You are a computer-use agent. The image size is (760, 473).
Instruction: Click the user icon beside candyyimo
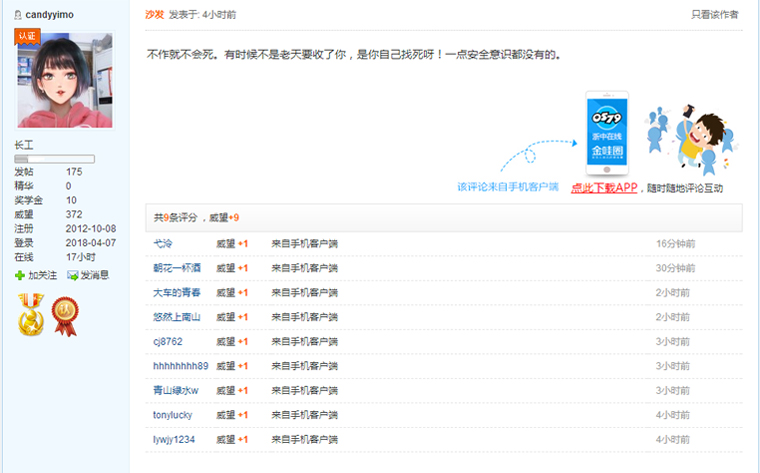pyautogui.click(x=17, y=14)
